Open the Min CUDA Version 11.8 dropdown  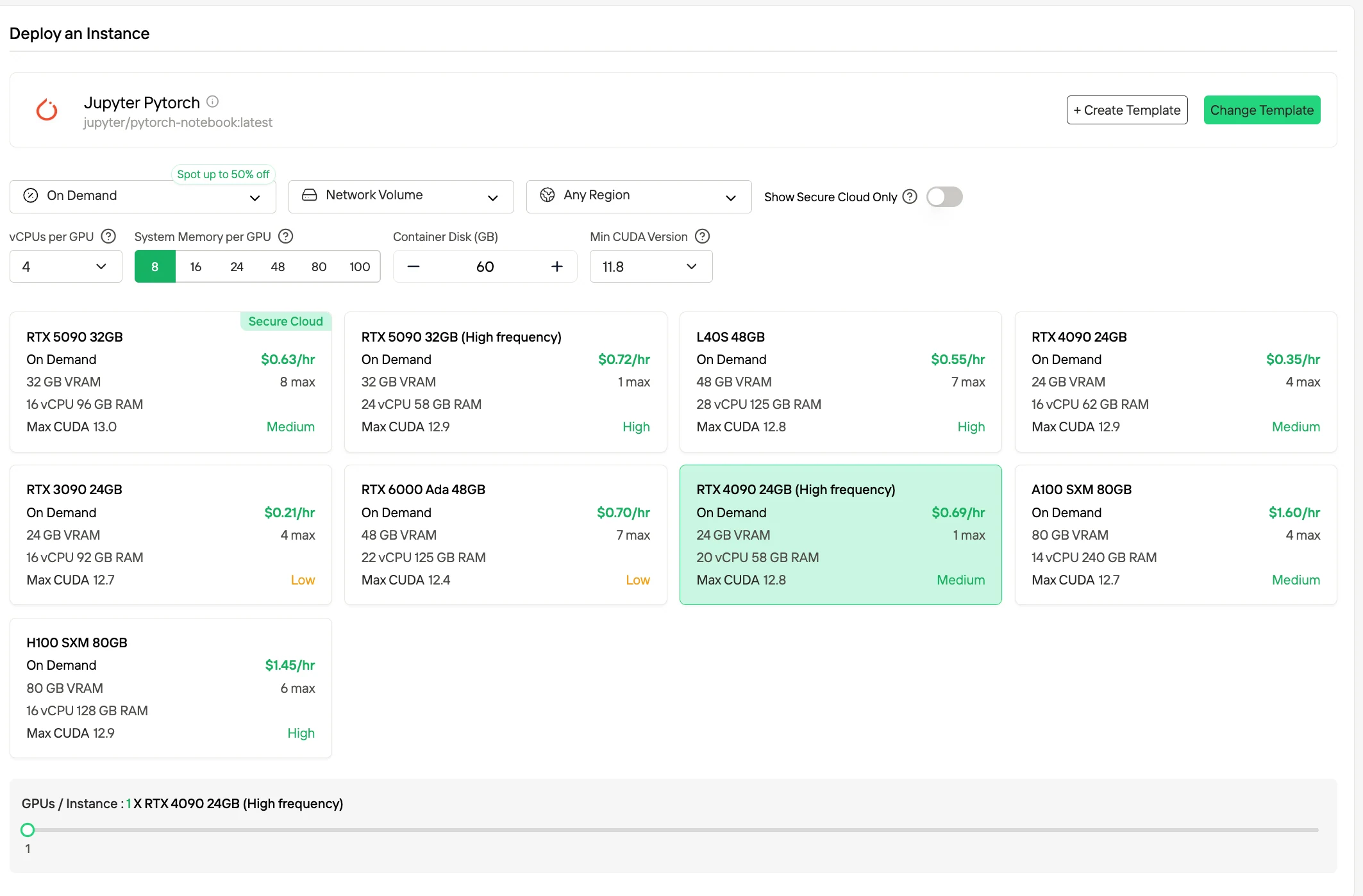(x=651, y=267)
